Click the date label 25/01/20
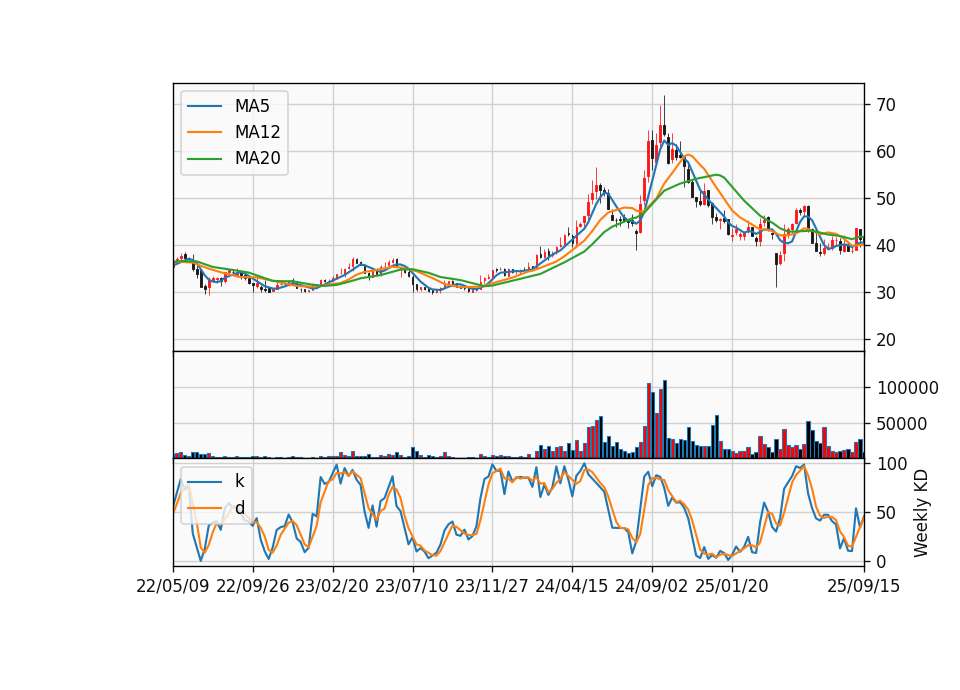The image size is (960, 690). tap(732, 586)
